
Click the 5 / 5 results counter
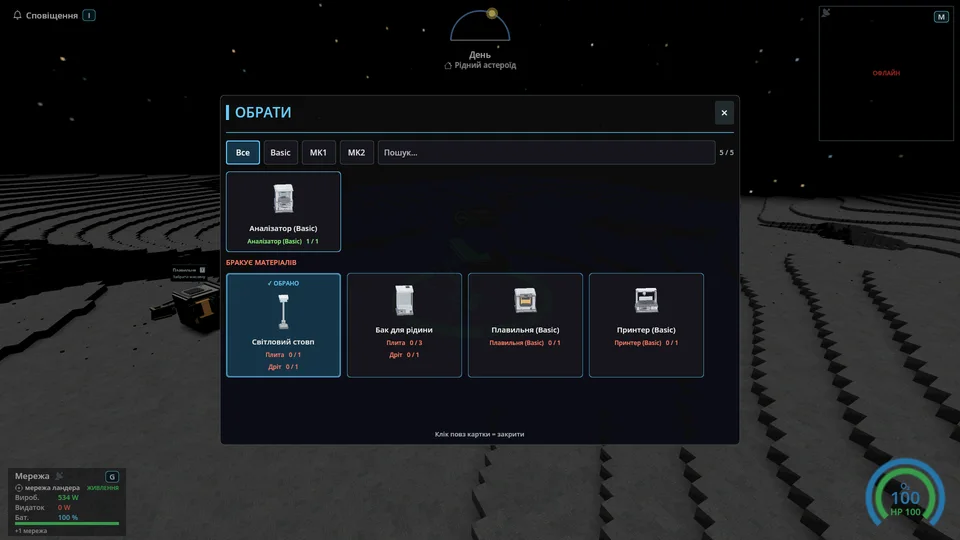(726, 152)
